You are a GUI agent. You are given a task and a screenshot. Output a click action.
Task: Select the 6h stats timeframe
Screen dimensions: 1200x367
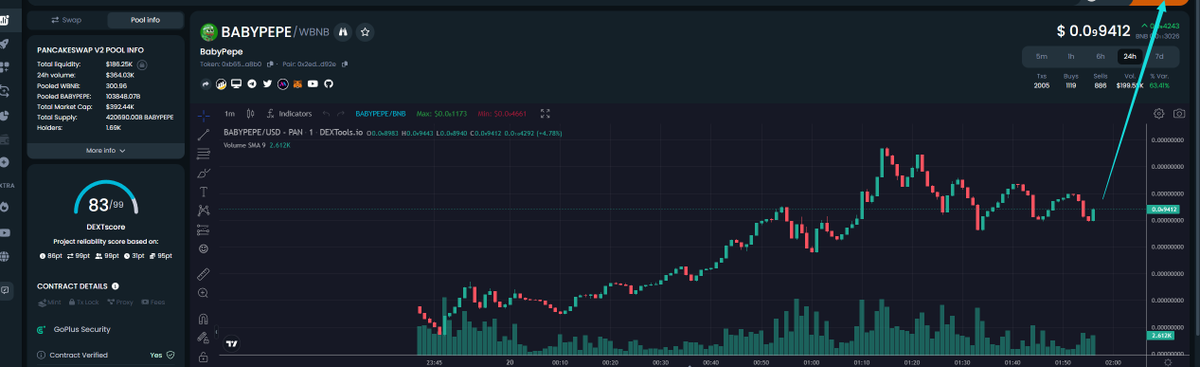1100,56
